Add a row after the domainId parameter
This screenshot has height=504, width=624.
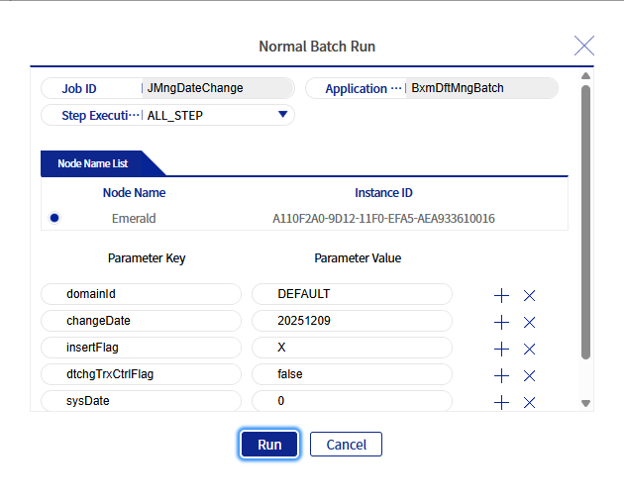point(502,295)
